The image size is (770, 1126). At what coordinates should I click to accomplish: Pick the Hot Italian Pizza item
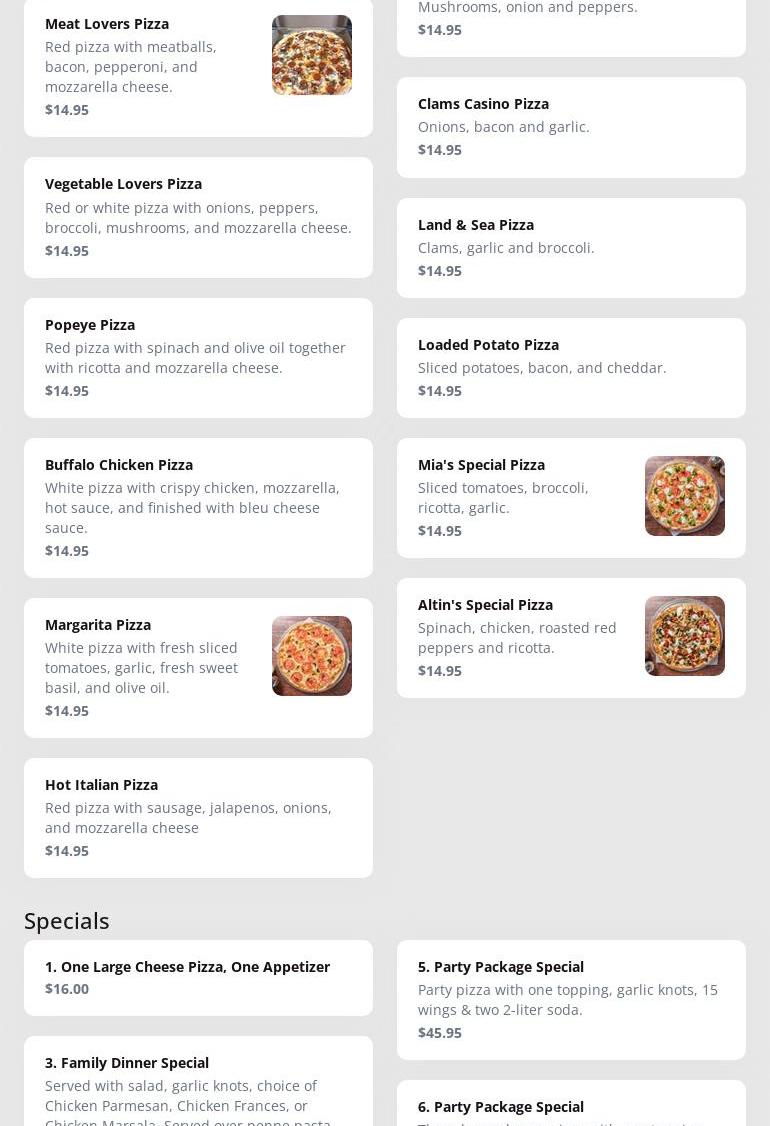coord(198,817)
